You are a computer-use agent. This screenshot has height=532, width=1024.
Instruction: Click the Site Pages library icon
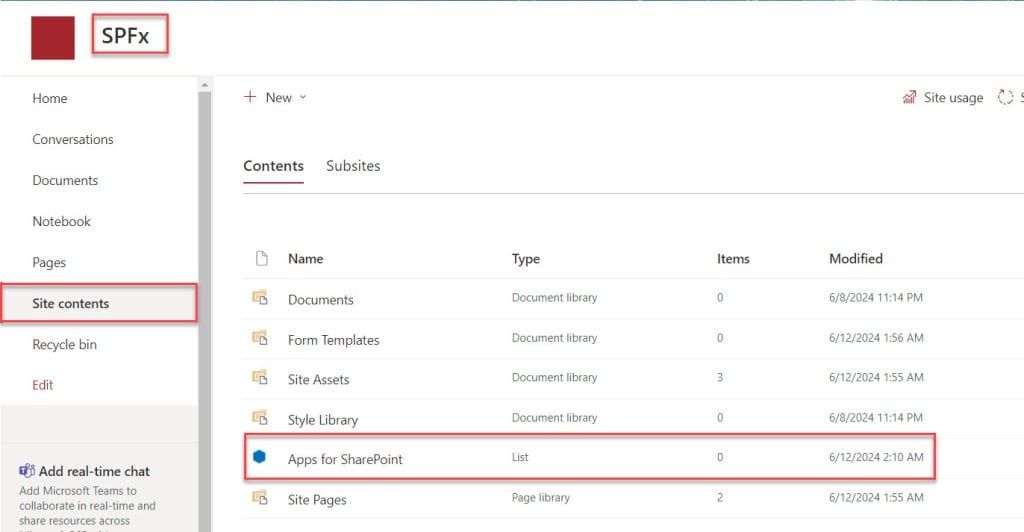coord(260,497)
